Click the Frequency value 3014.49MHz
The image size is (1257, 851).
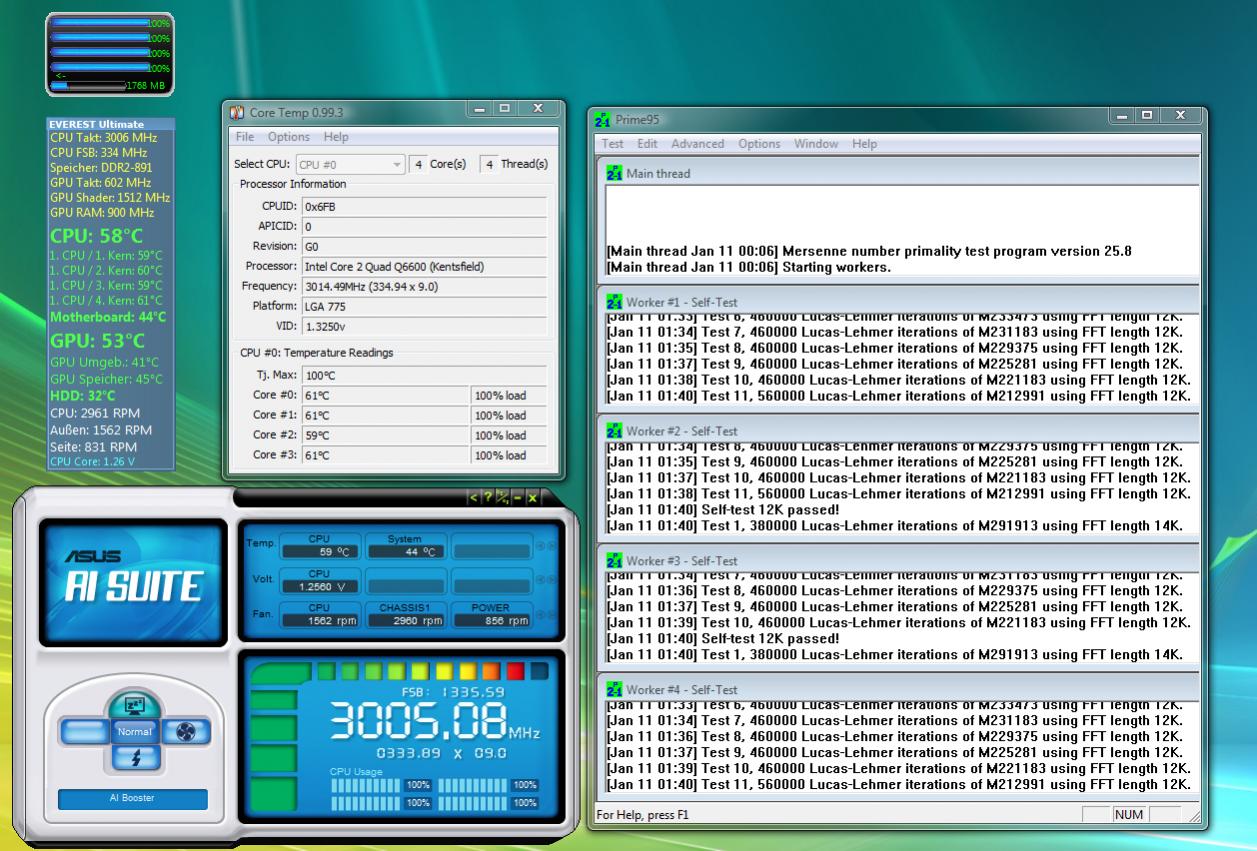pos(424,286)
